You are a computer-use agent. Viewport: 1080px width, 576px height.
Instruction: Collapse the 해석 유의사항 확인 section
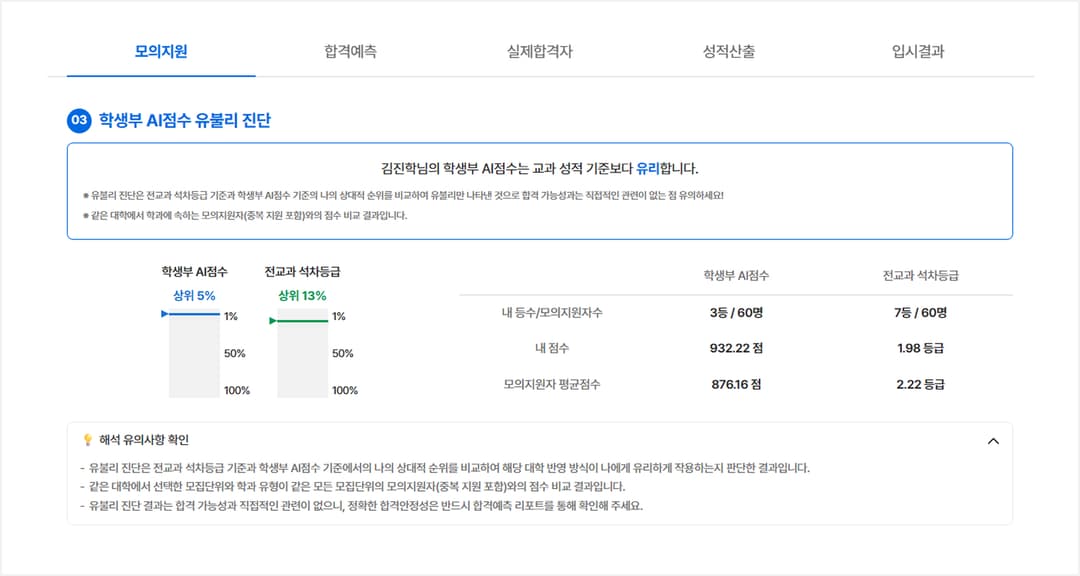[x=993, y=441]
